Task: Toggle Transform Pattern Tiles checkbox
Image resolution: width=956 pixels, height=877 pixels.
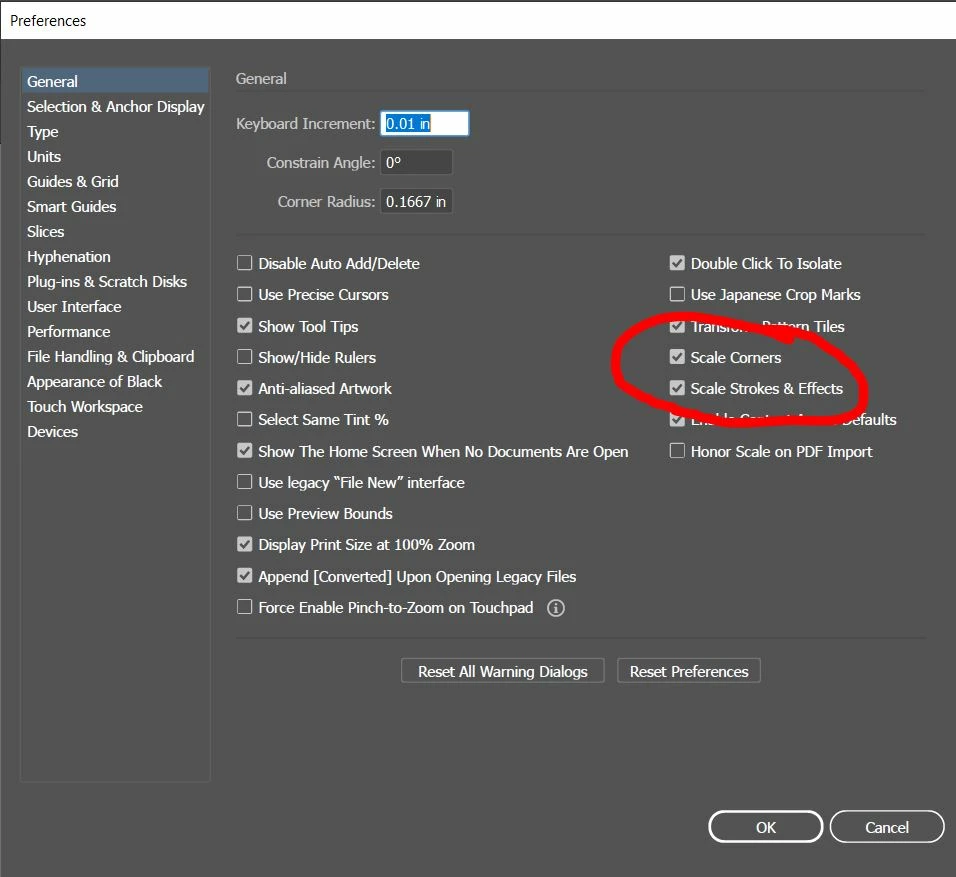Action: click(x=677, y=326)
